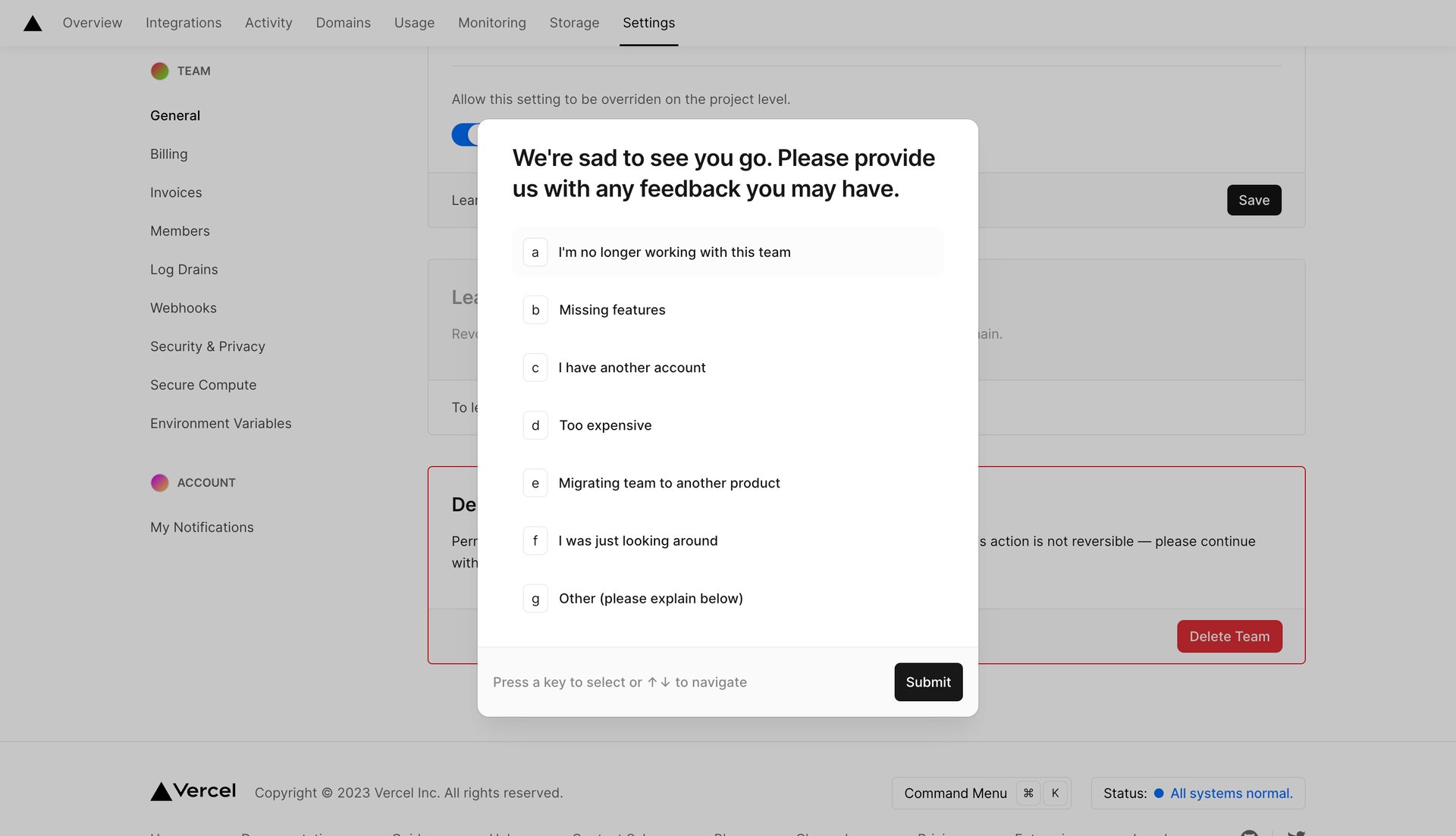Open the Storage tab
1456x836 pixels.
573,23
